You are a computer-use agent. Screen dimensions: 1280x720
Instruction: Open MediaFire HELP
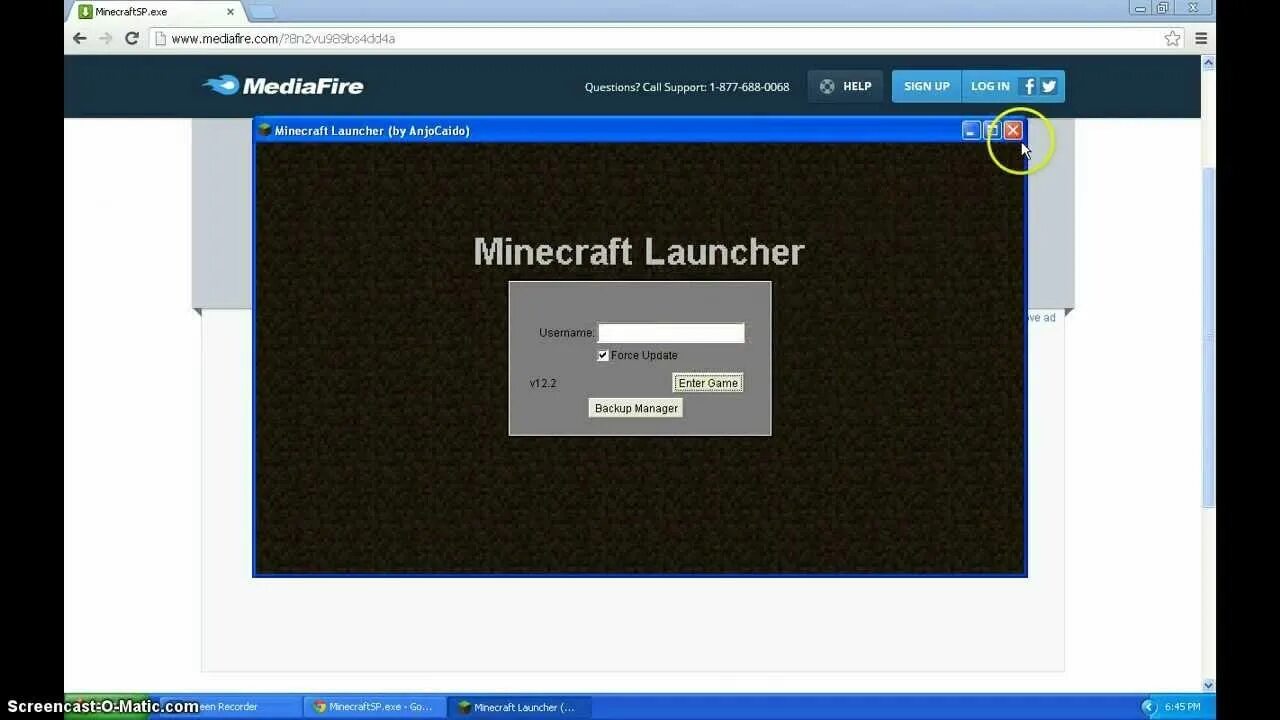[846, 86]
